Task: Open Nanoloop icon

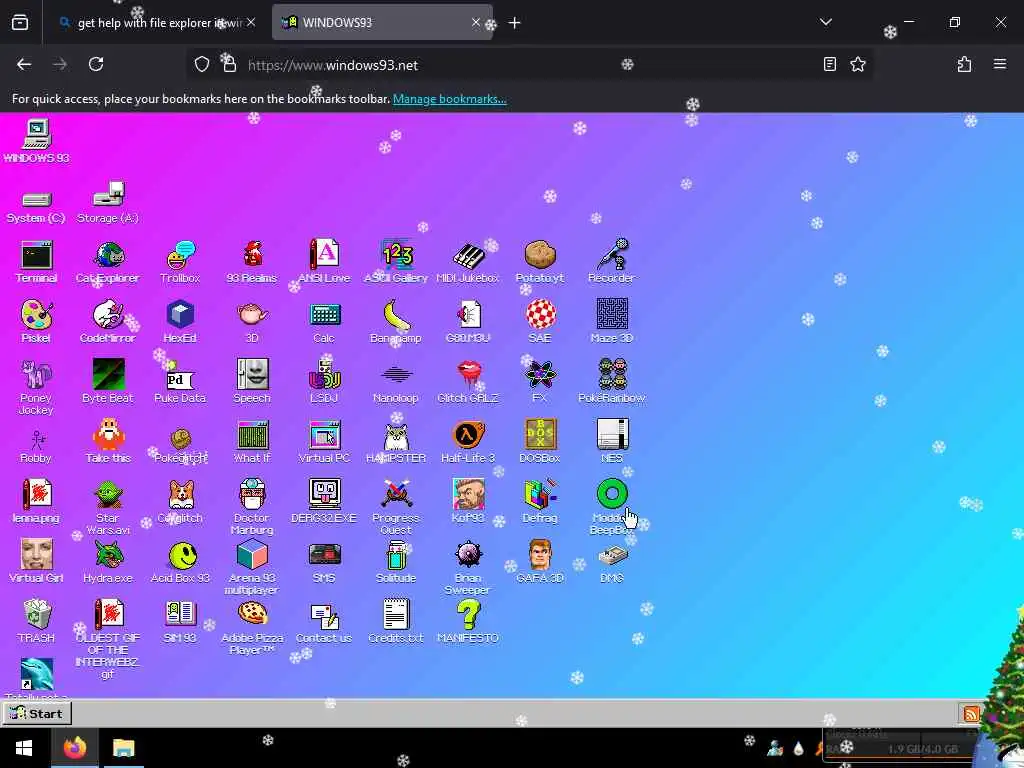Action: [x=396, y=382]
